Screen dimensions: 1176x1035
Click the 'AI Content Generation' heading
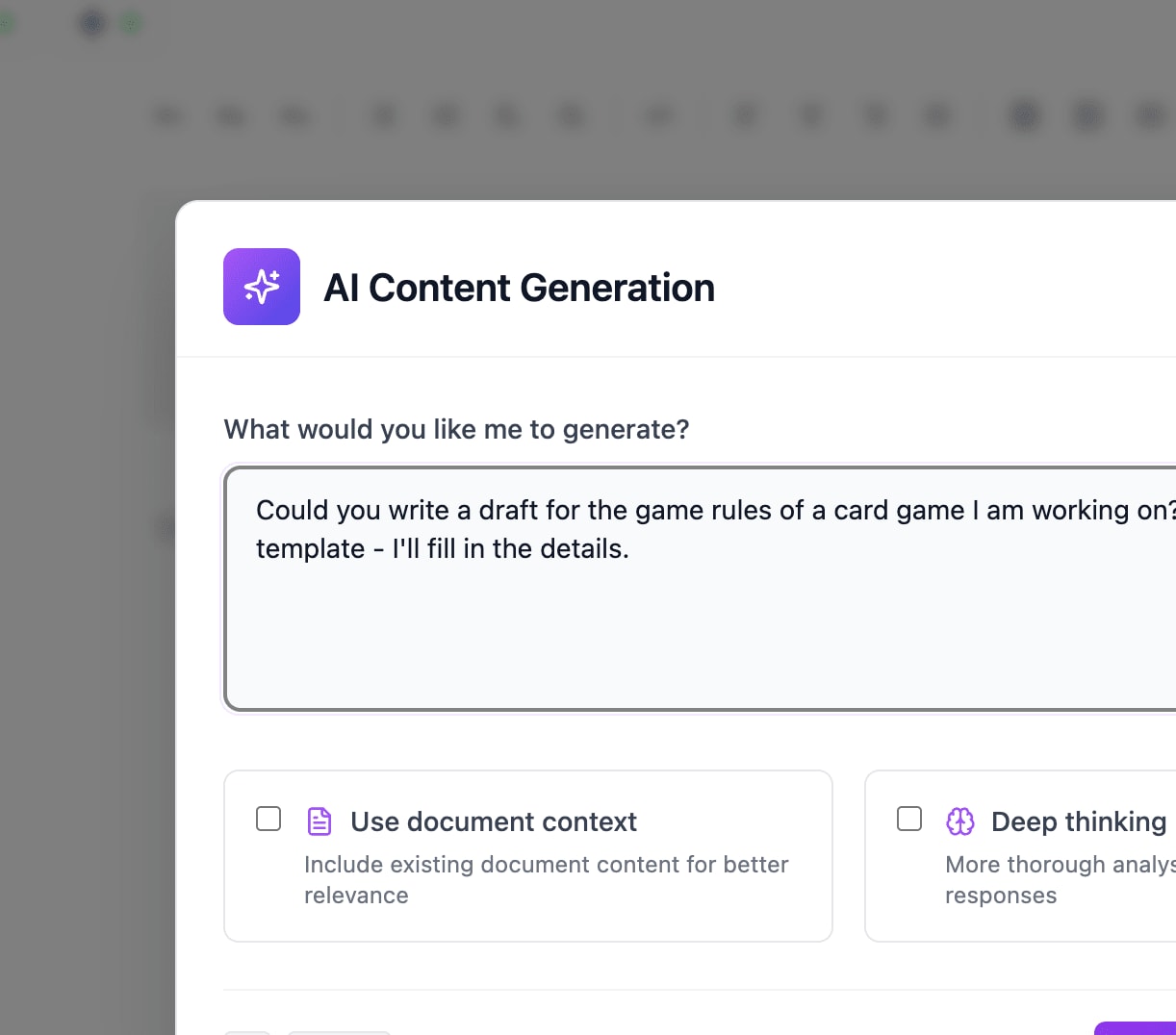520,288
